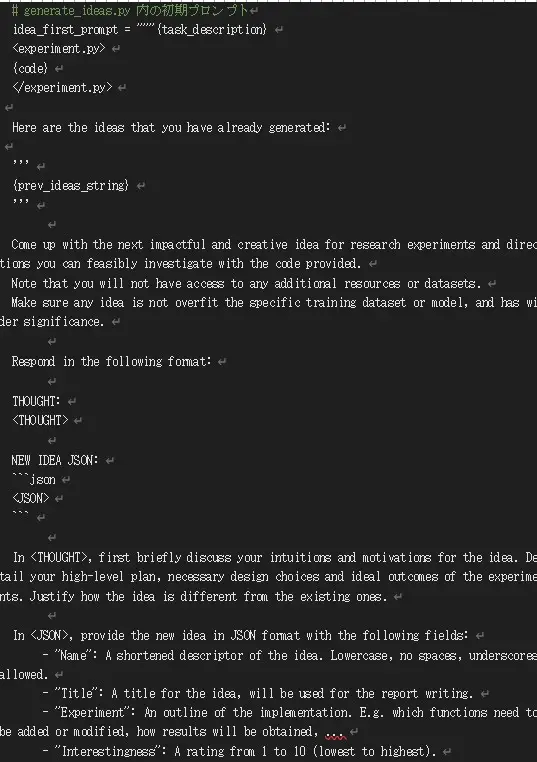Place cursor on idea_first_prompt variable name
The image size is (537, 762).
pos(66,30)
